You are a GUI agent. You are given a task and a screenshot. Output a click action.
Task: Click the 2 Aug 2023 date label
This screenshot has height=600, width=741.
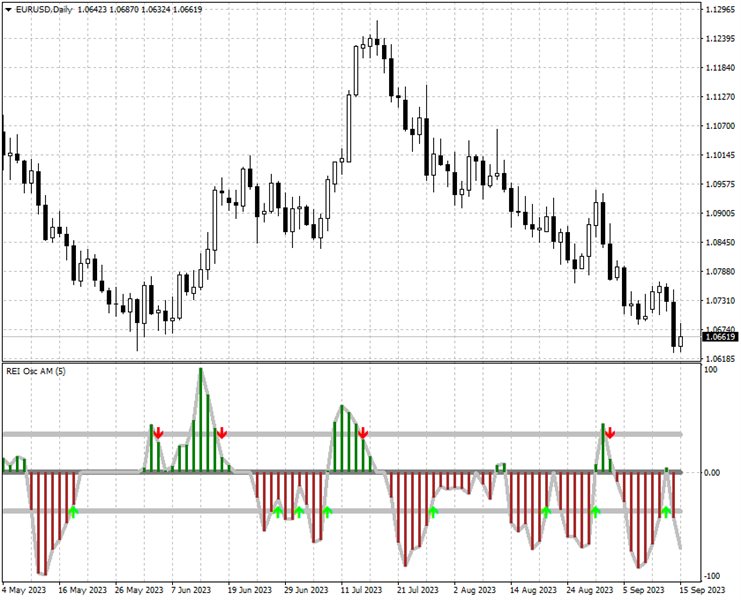click(474, 590)
